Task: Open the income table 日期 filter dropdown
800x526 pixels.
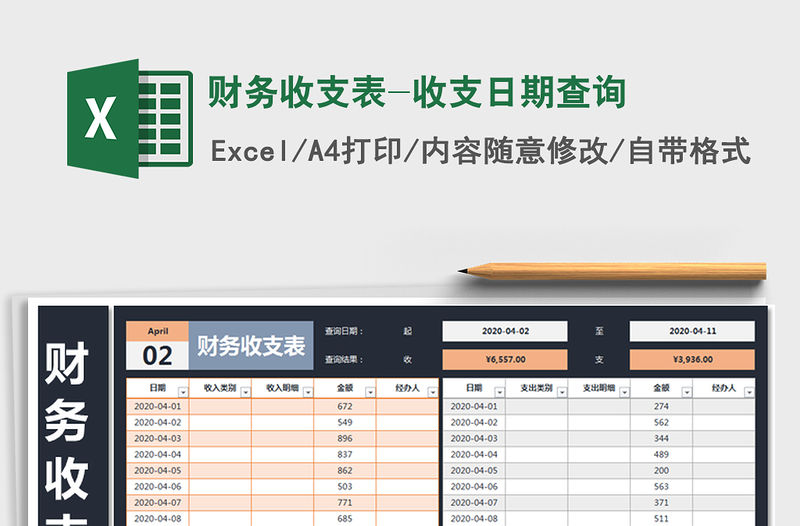Action: 182,391
